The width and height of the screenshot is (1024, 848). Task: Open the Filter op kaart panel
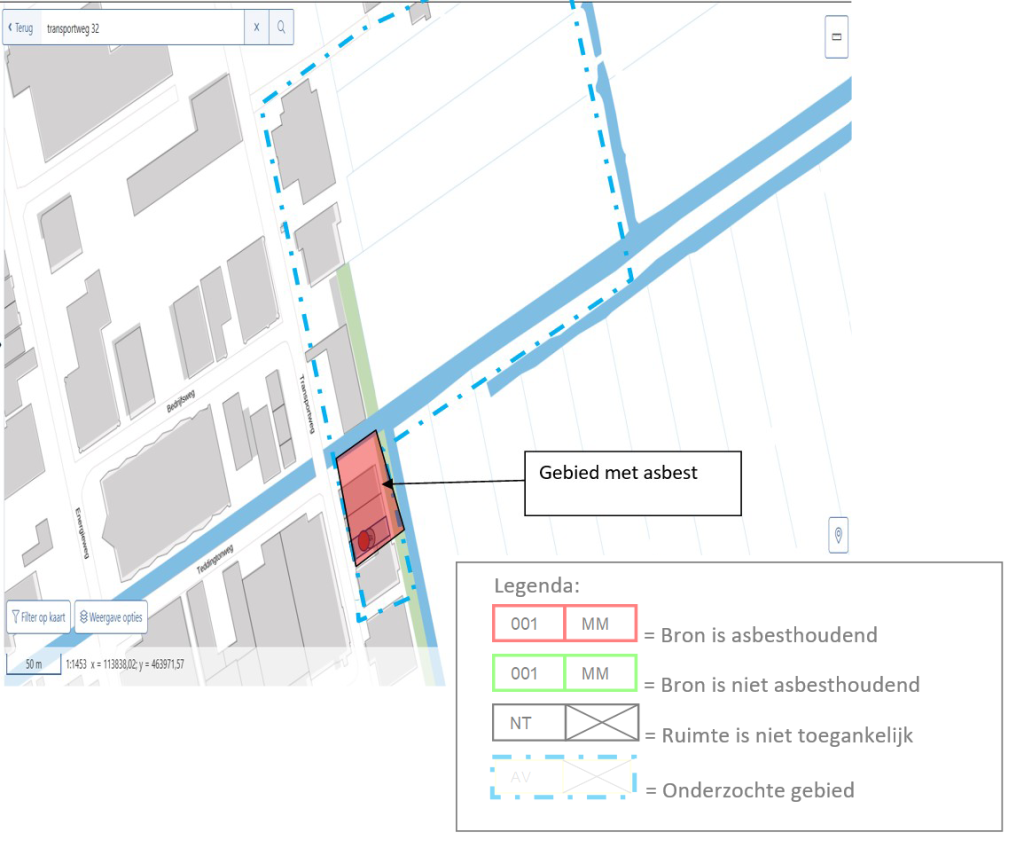38,617
